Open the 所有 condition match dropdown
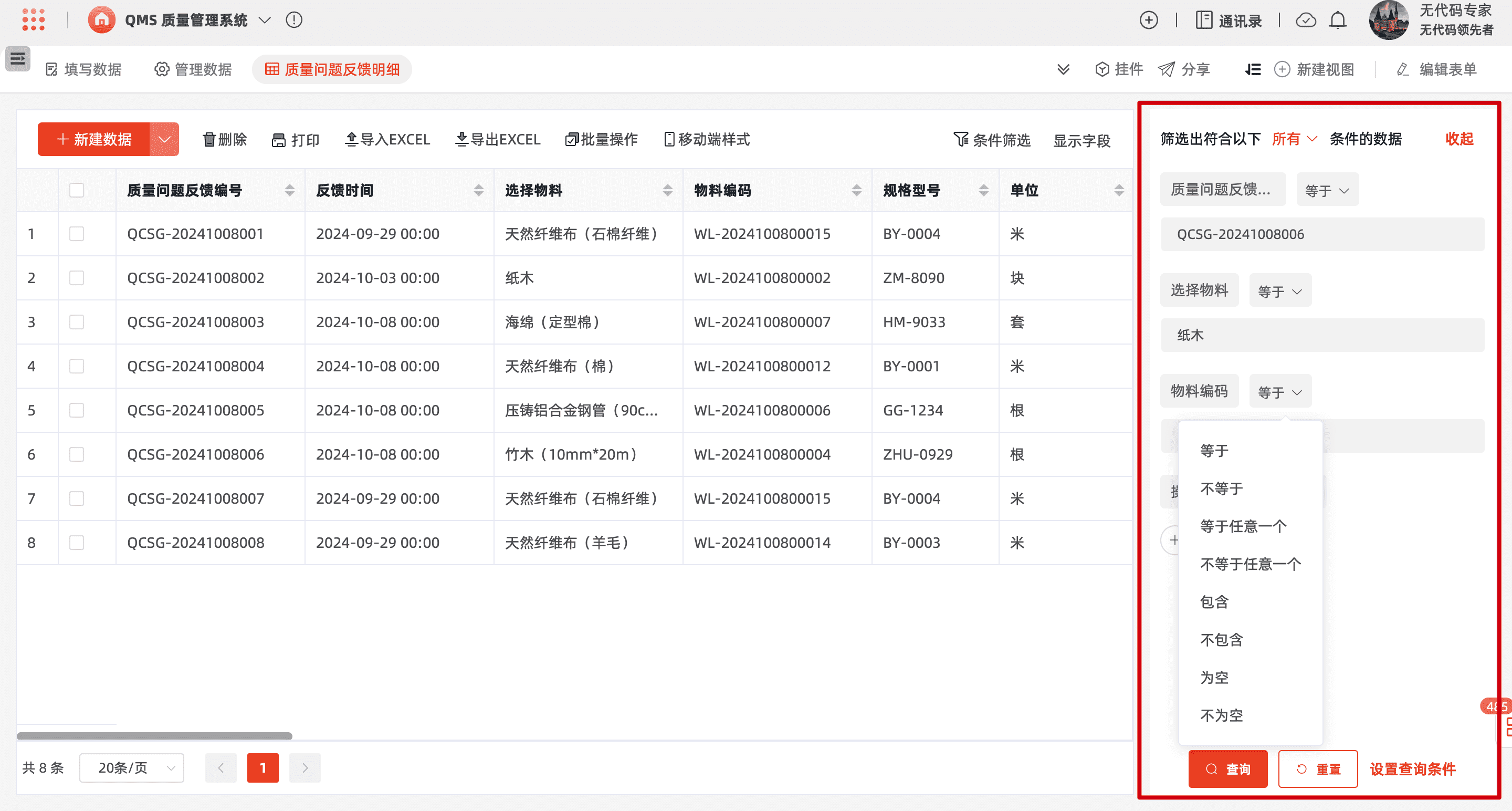The width and height of the screenshot is (1512, 811). [1294, 139]
